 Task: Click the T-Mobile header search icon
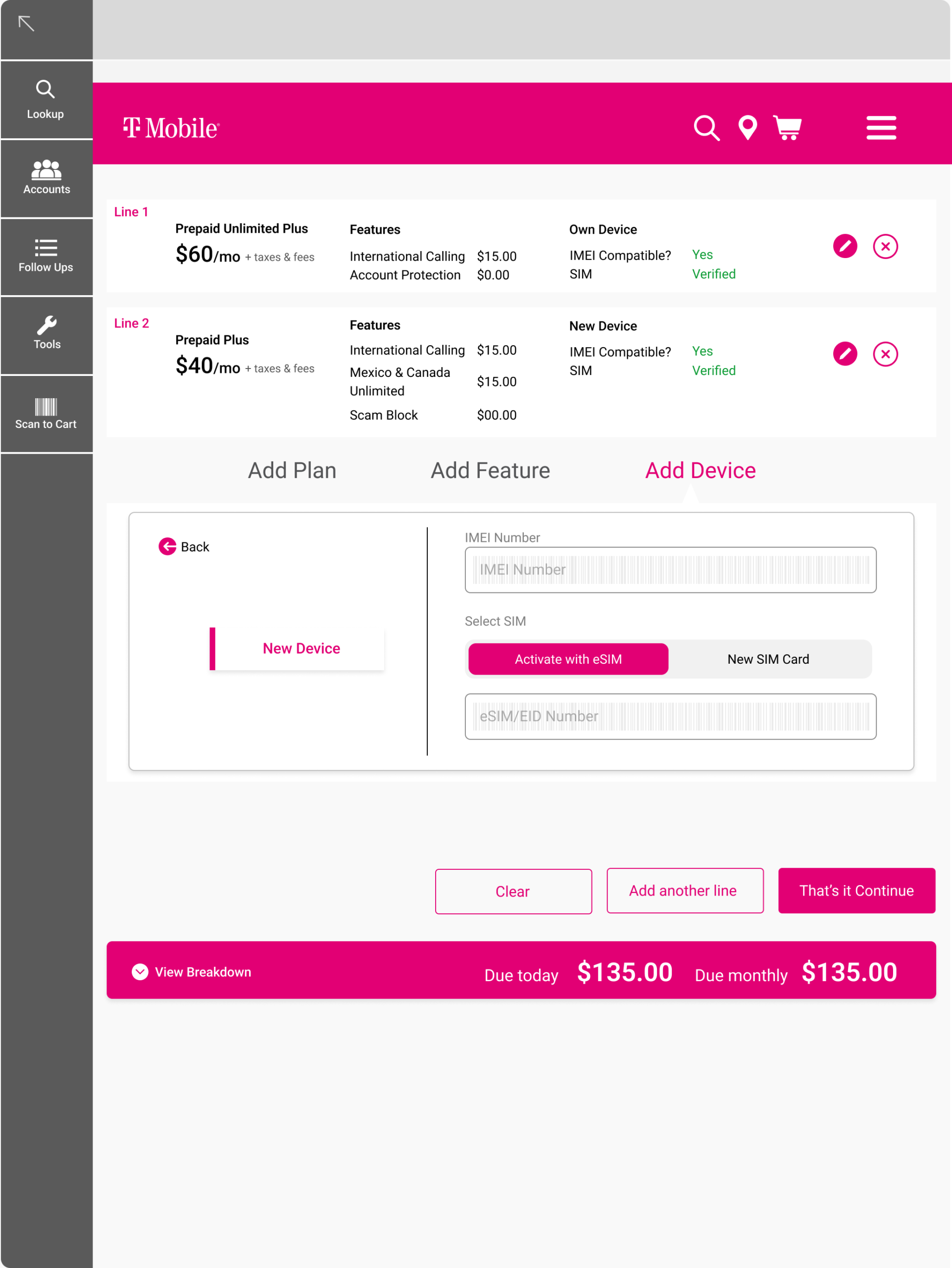pos(706,127)
